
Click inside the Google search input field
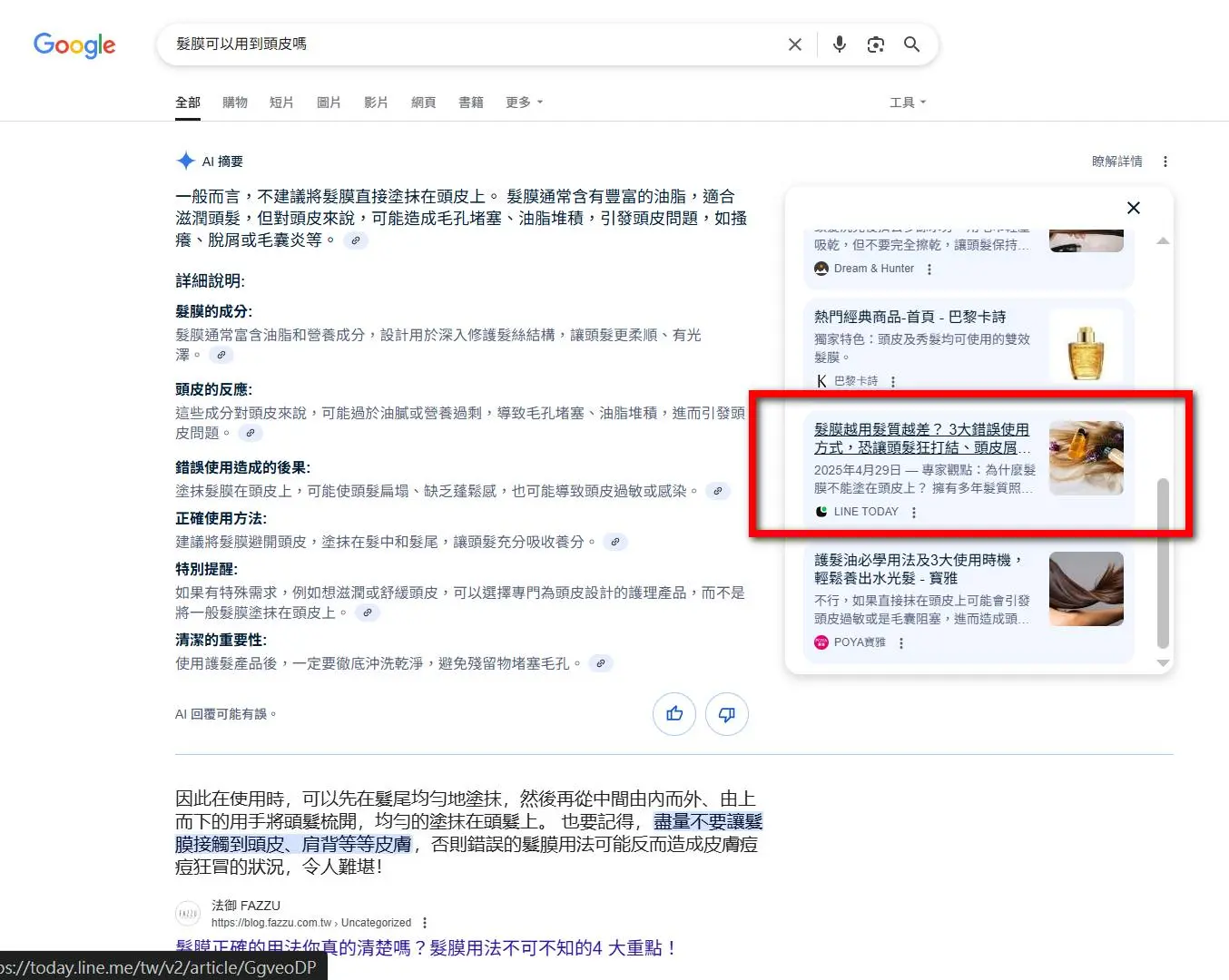472,44
